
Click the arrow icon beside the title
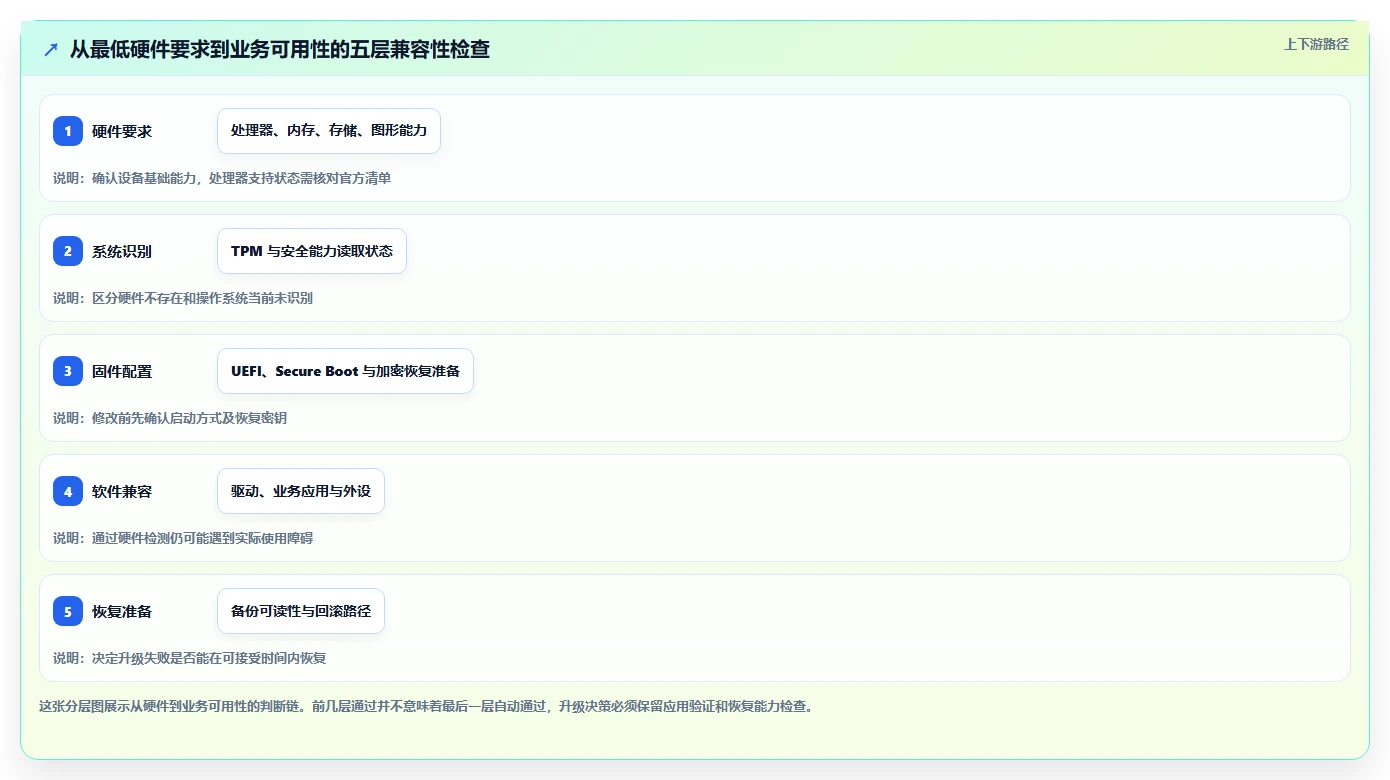point(51,49)
